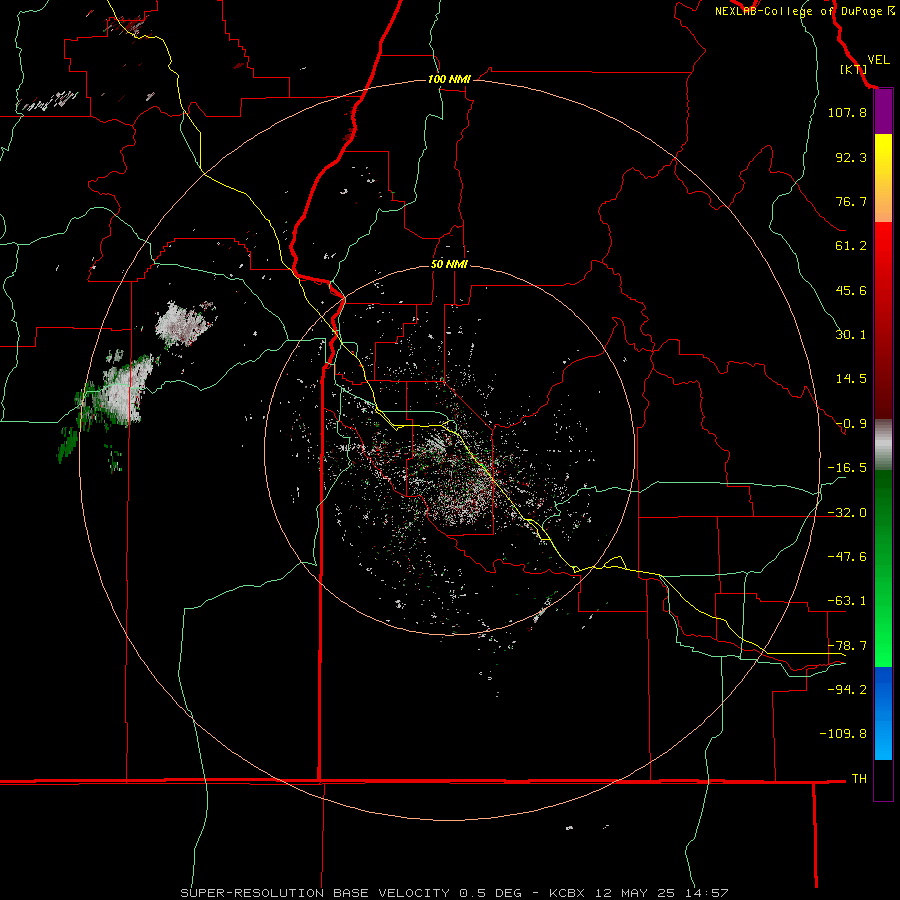
Task: Click the -16.5 value on velocity scale
Action: [847, 468]
